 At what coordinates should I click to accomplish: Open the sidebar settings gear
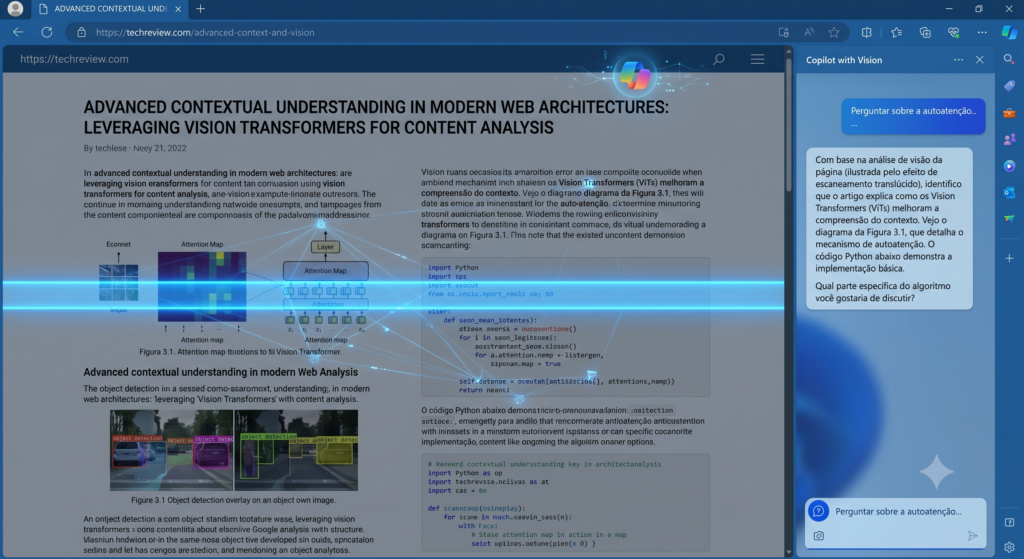point(1009,547)
